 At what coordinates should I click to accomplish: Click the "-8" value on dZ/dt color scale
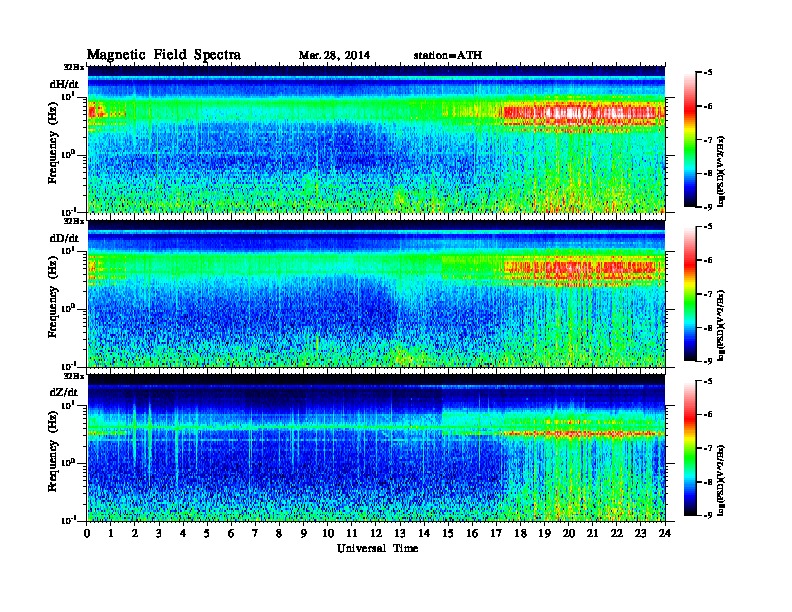[708, 481]
